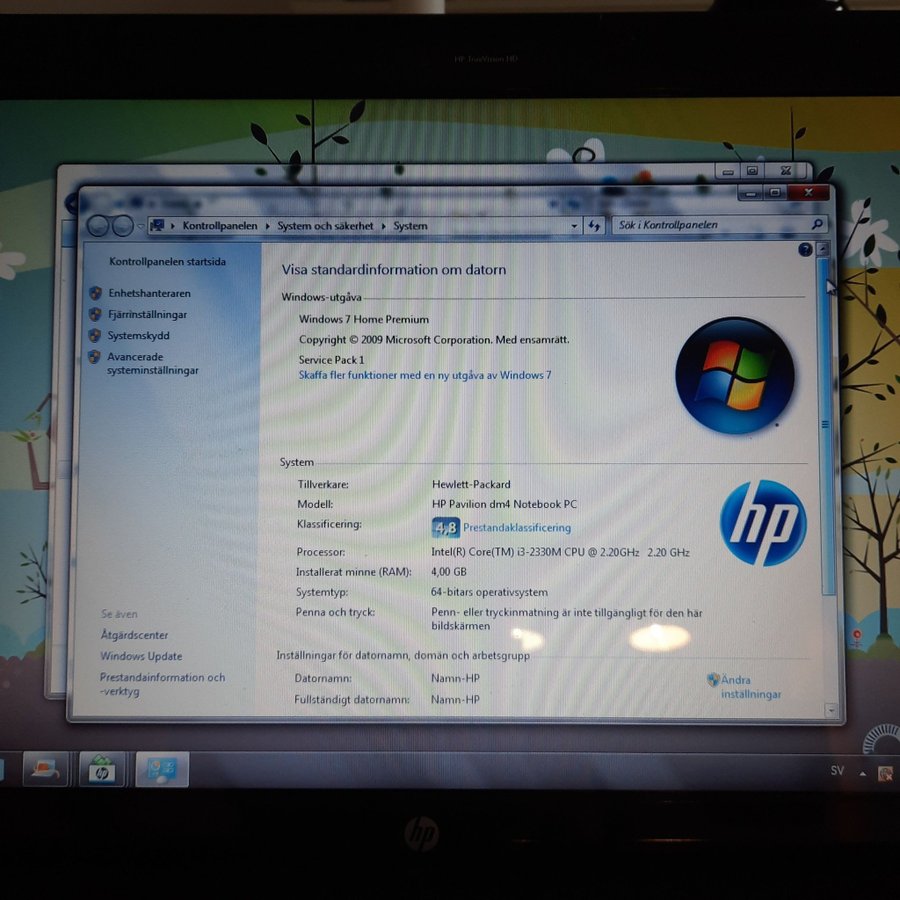The height and width of the screenshot is (900, 900).
Task: Click the HP logo in the System section
Action: pos(763,523)
